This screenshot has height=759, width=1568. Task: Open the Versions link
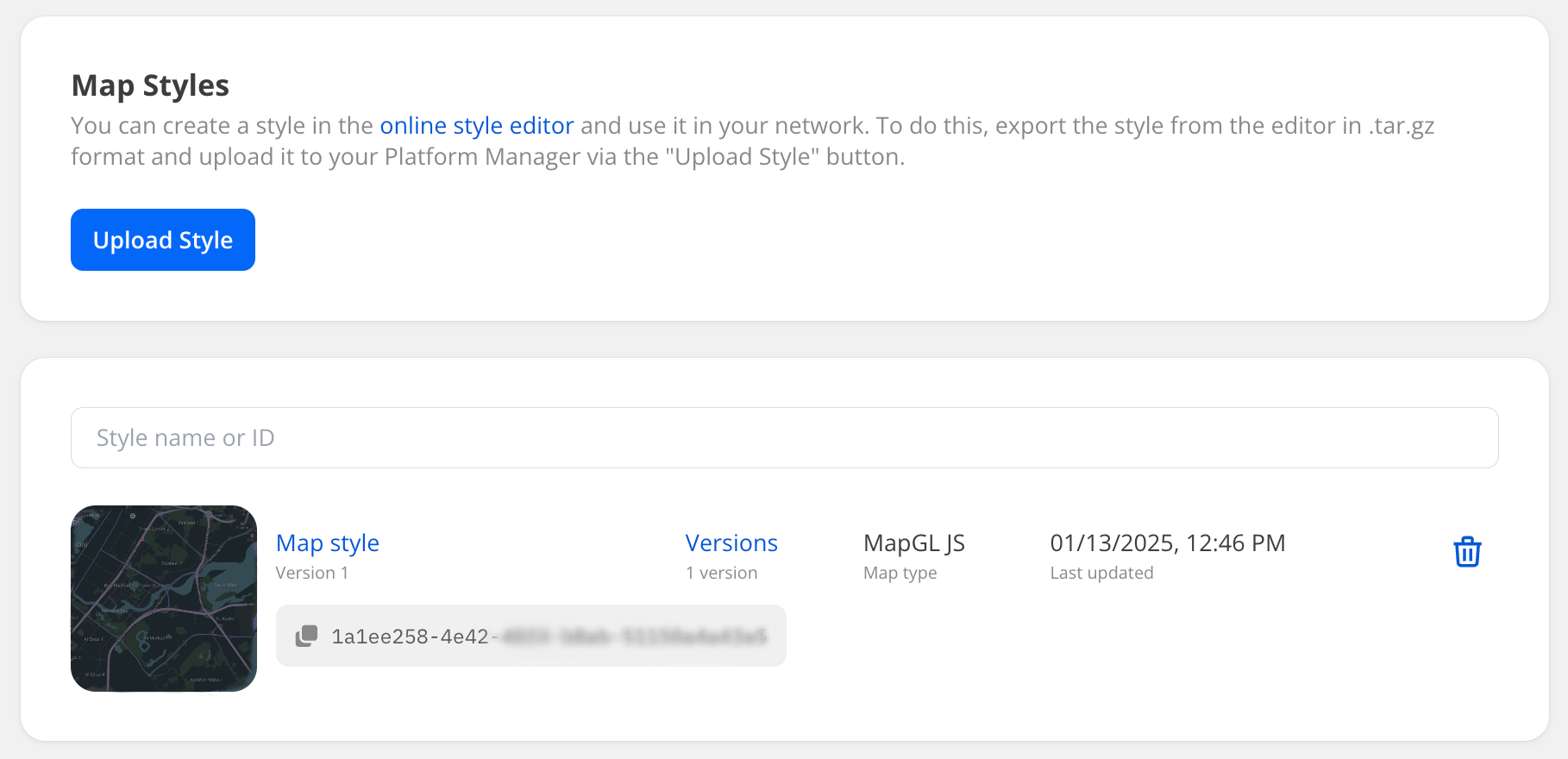pos(731,543)
